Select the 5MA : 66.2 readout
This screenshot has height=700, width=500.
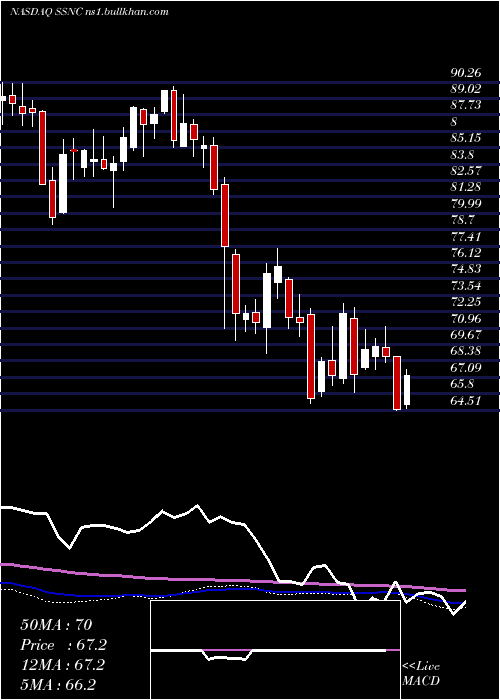[x=58, y=685]
